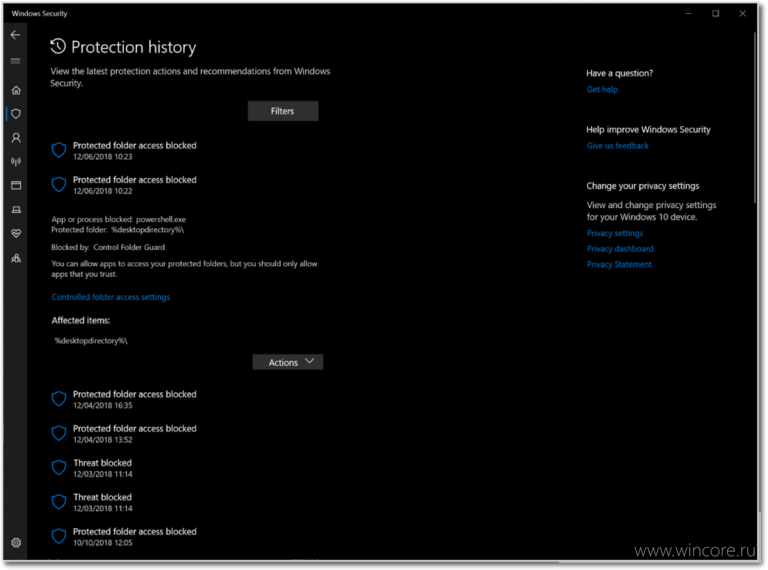Image resolution: width=768 pixels, height=570 pixels.
Task: Collapse Protected folder access blocked 12/06/2018 10:22
Action: coord(135,185)
